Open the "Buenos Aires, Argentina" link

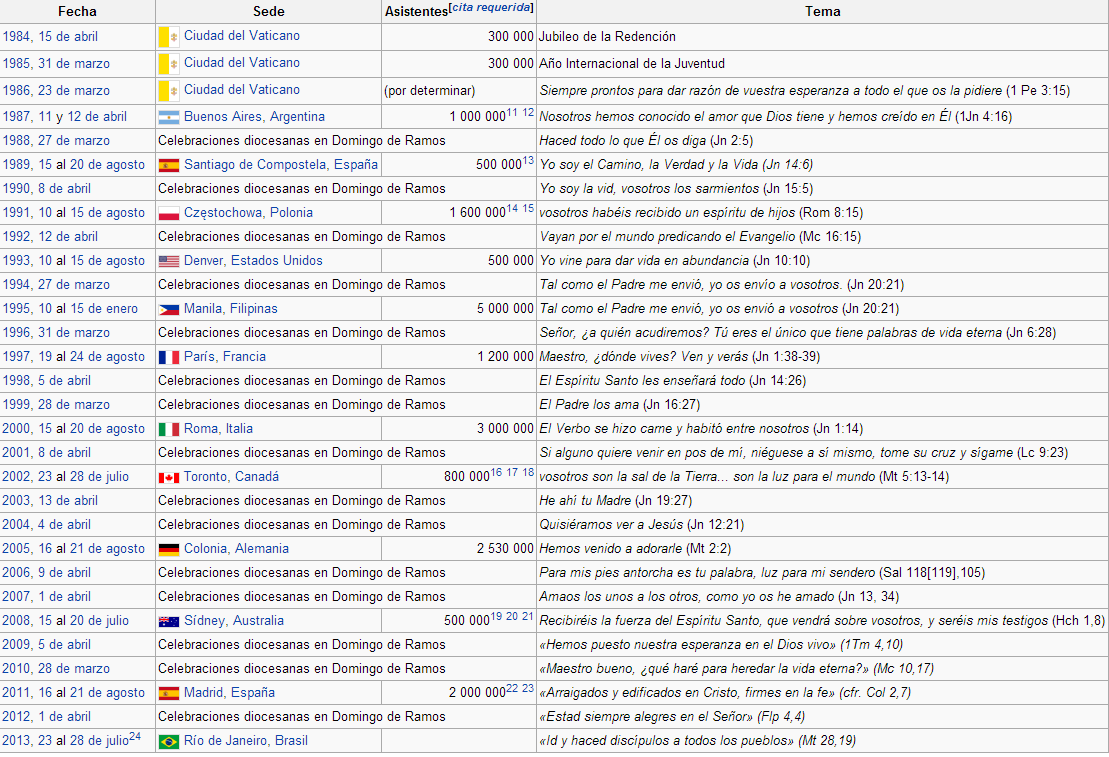pyautogui.click(x=255, y=117)
